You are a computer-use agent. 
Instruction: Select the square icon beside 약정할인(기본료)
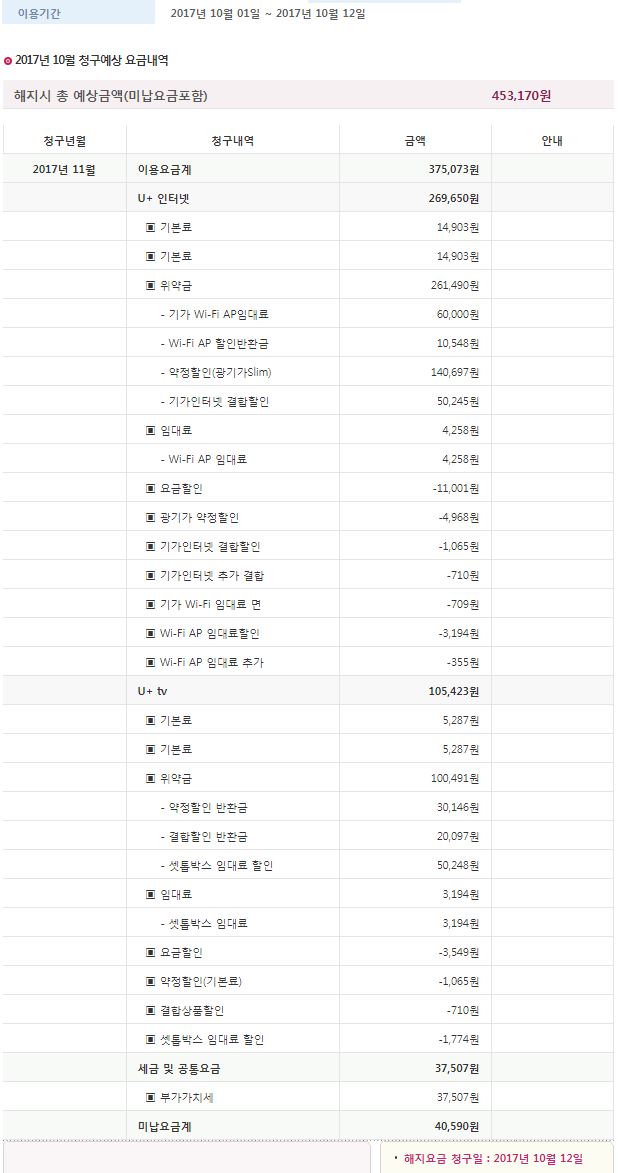click(151, 982)
